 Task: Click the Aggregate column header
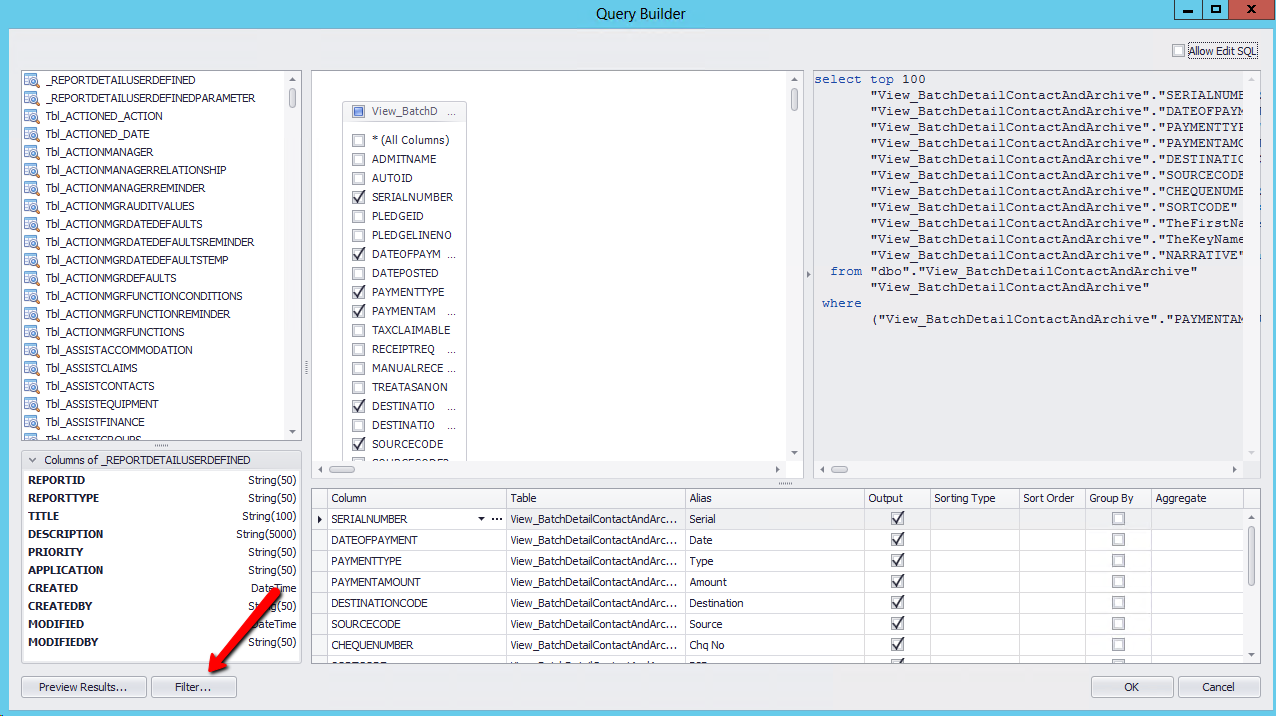tap(1197, 498)
